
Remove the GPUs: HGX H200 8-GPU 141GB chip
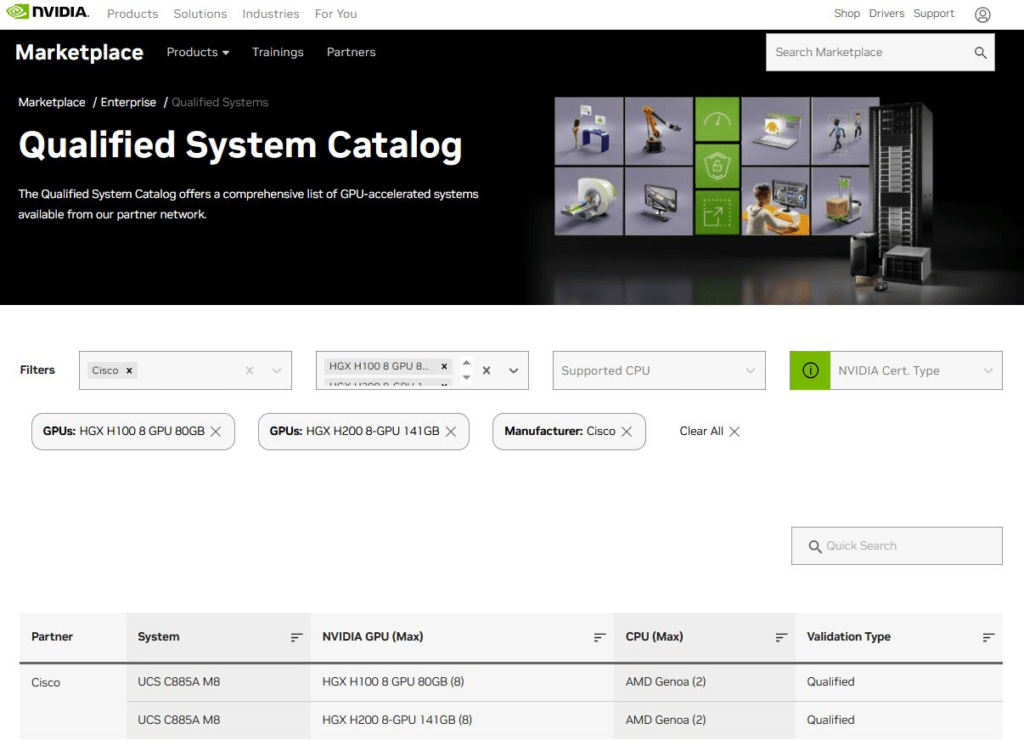pos(451,432)
